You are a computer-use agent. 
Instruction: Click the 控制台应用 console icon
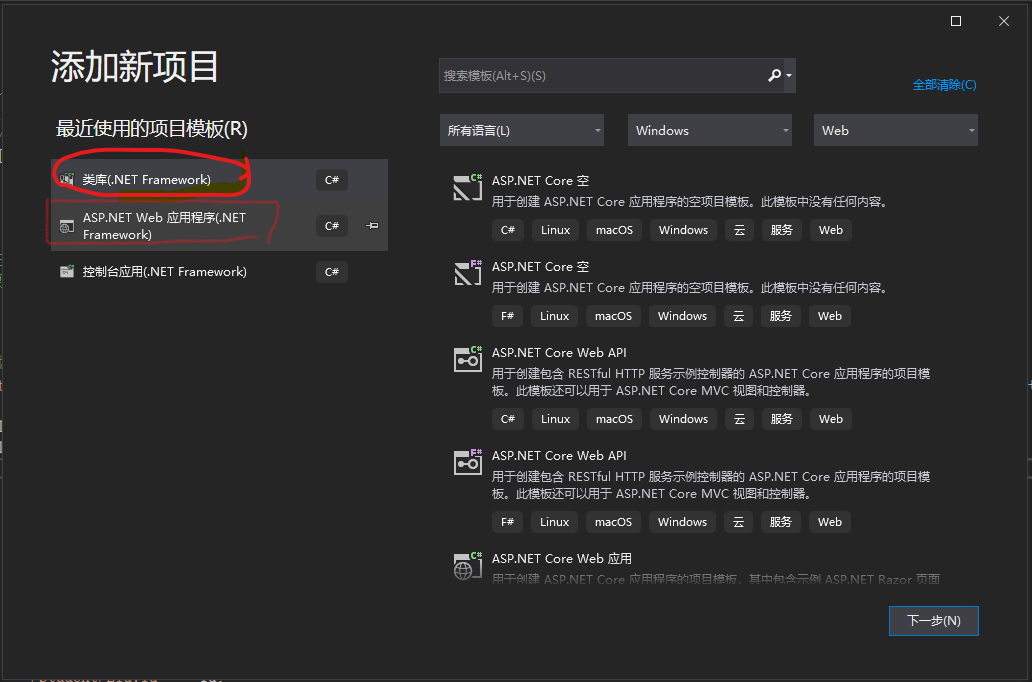pyautogui.click(x=66, y=271)
